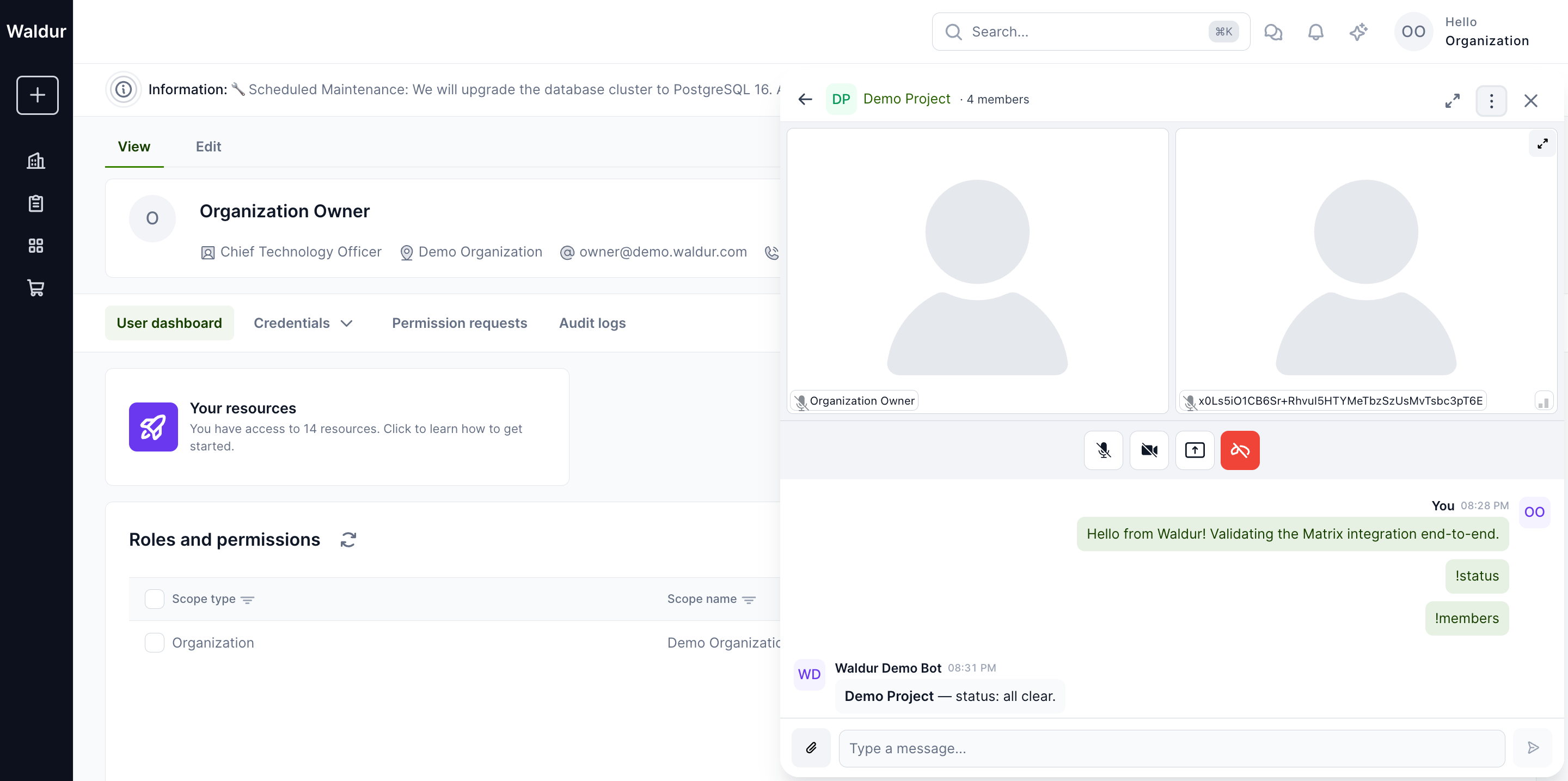Open the chat conversations icon in header
Screen dimensions: 1568x781
(1273, 32)
